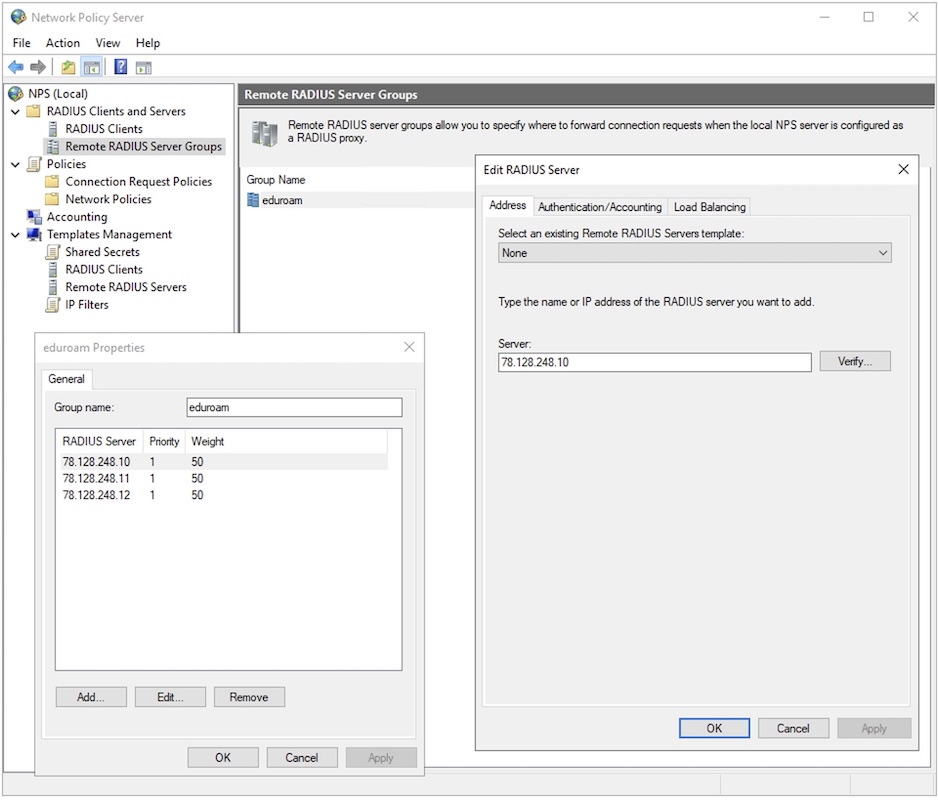This screenshot has height=800, width=938.
Task: Click the Remote RADIUS Servers template icon
Action: pos(53,287)
